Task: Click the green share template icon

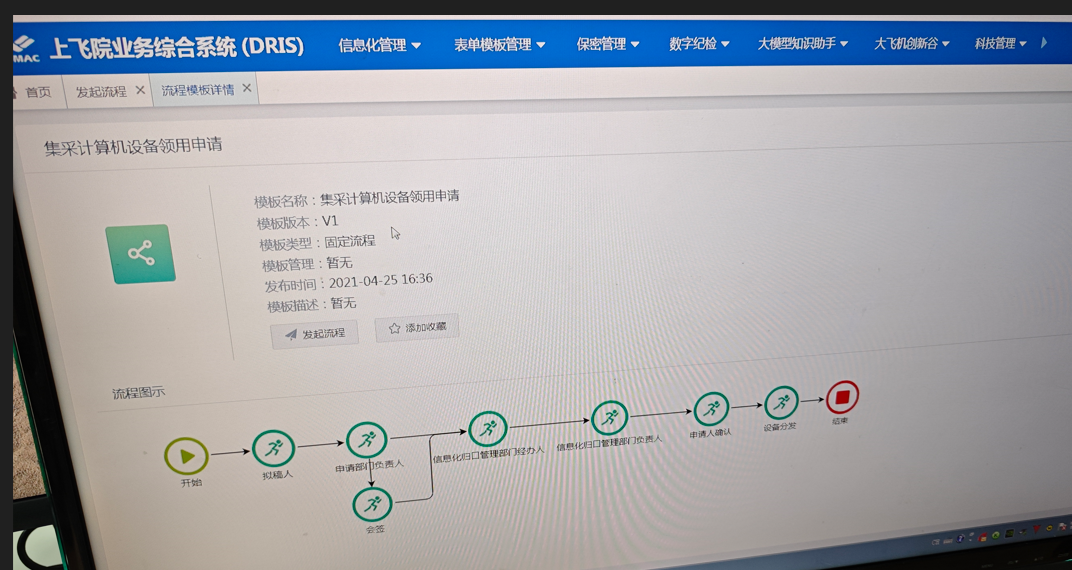Action: point(141,254)
